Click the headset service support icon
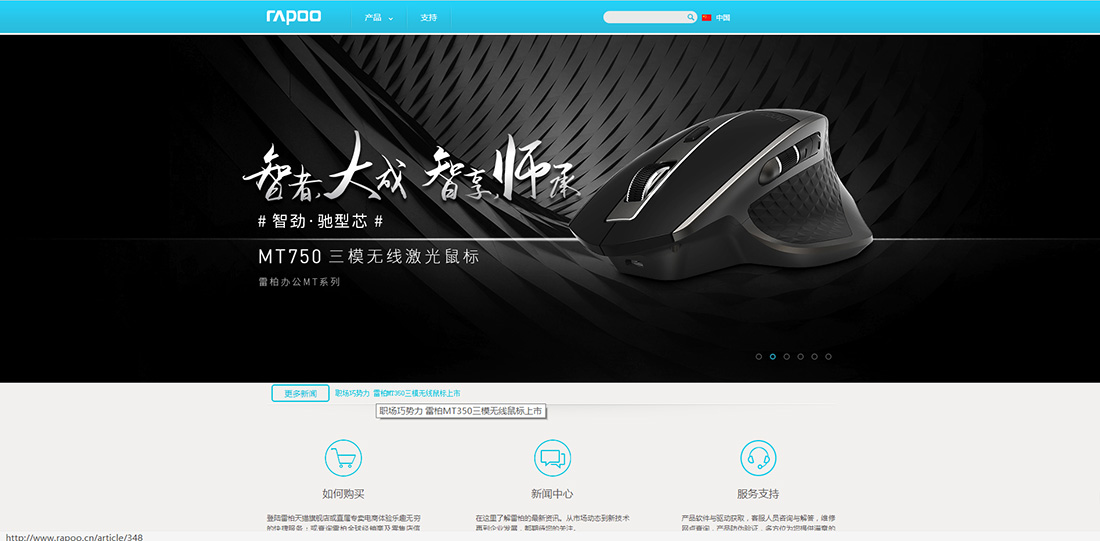1100x541 pixels. click(758, 458)
